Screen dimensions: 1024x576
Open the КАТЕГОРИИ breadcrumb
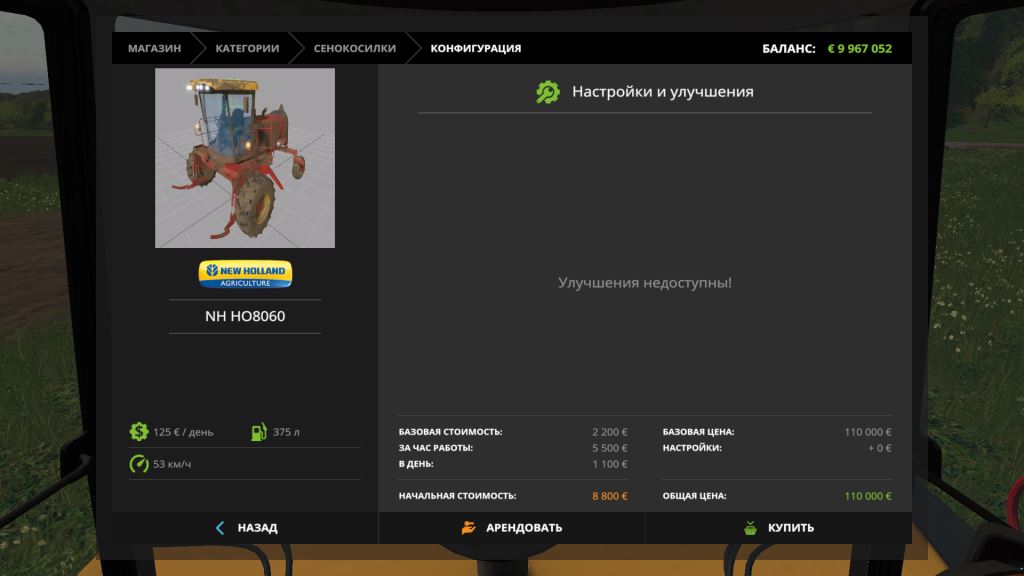(247, 48)
